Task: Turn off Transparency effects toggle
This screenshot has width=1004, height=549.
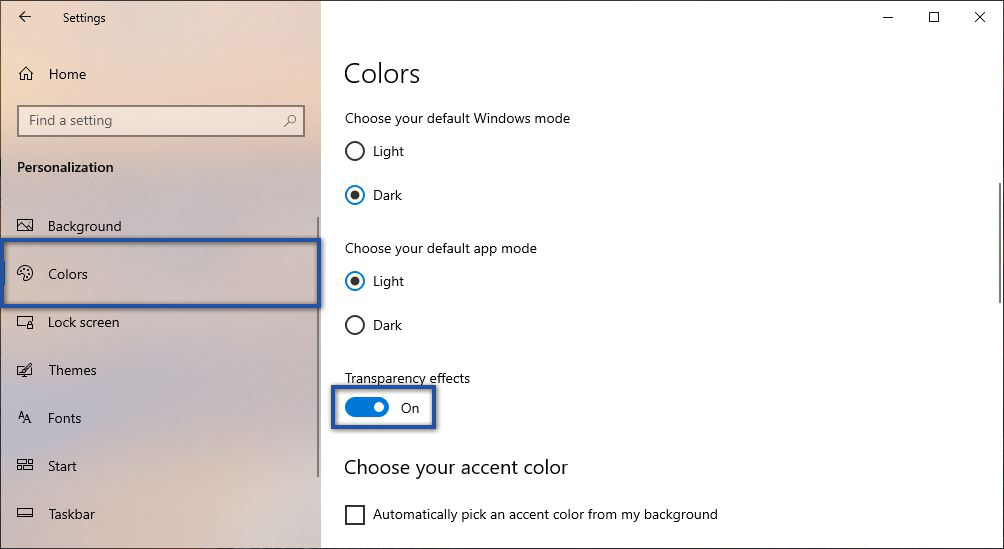Action: pyautogui.click(x=367, y=408)
